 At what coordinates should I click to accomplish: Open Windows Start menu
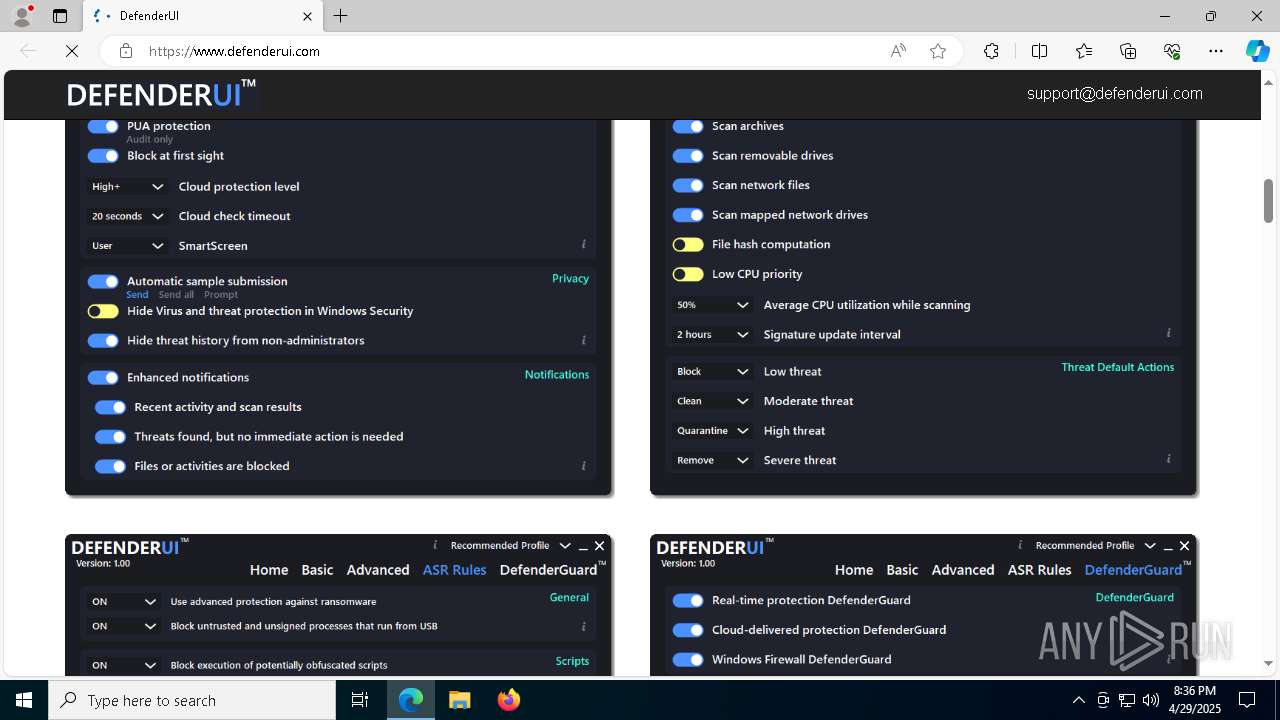tap(24, 700)
